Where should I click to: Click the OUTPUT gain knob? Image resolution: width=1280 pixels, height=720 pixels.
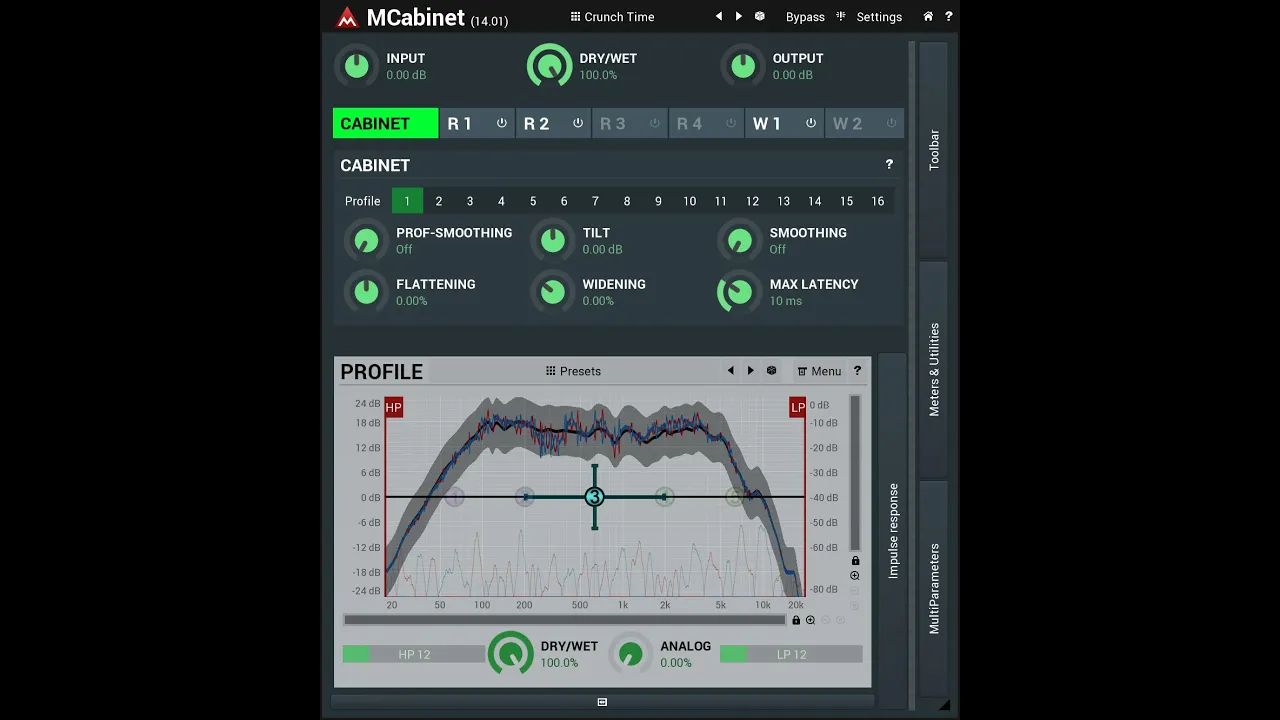point(742,66)
